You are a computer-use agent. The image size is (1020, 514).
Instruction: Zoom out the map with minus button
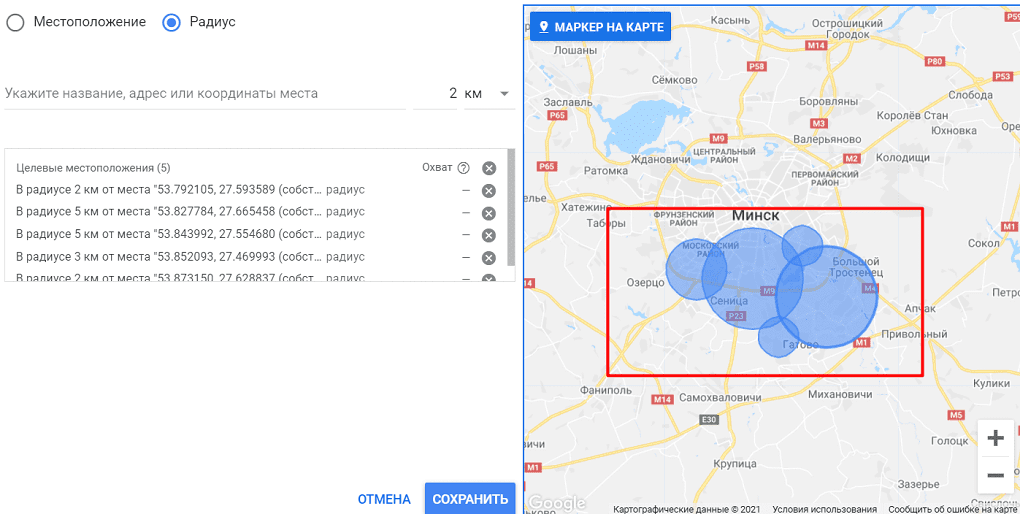point(995,475)
